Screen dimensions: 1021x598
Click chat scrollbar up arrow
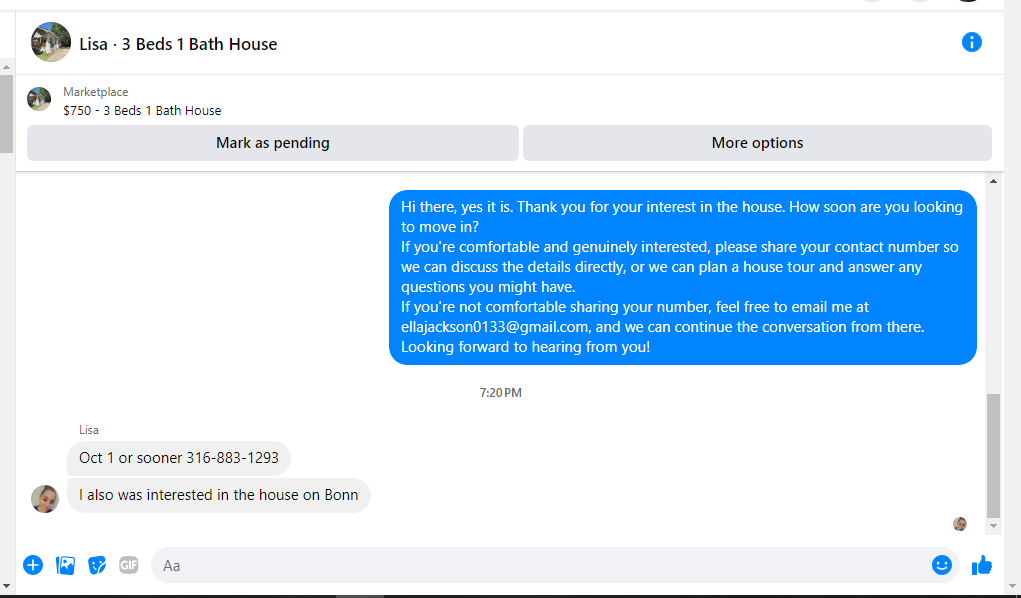[993, 181]
